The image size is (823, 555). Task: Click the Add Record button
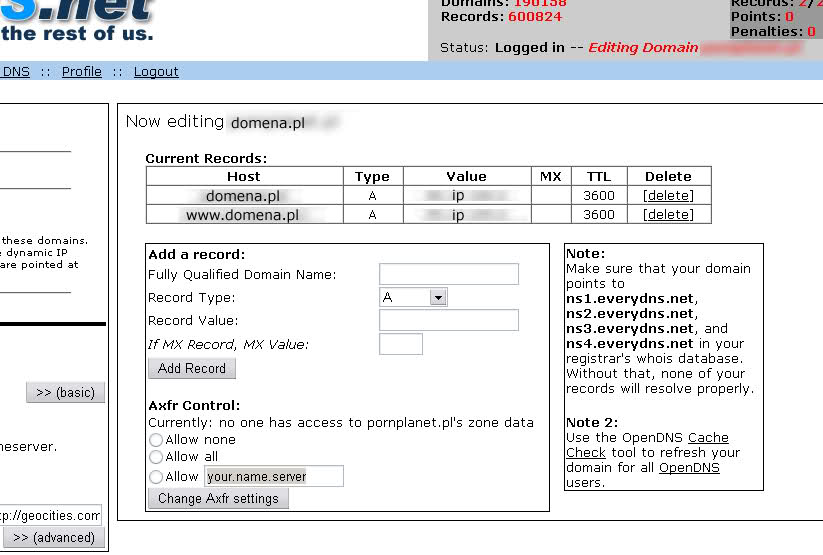[192, 368]
